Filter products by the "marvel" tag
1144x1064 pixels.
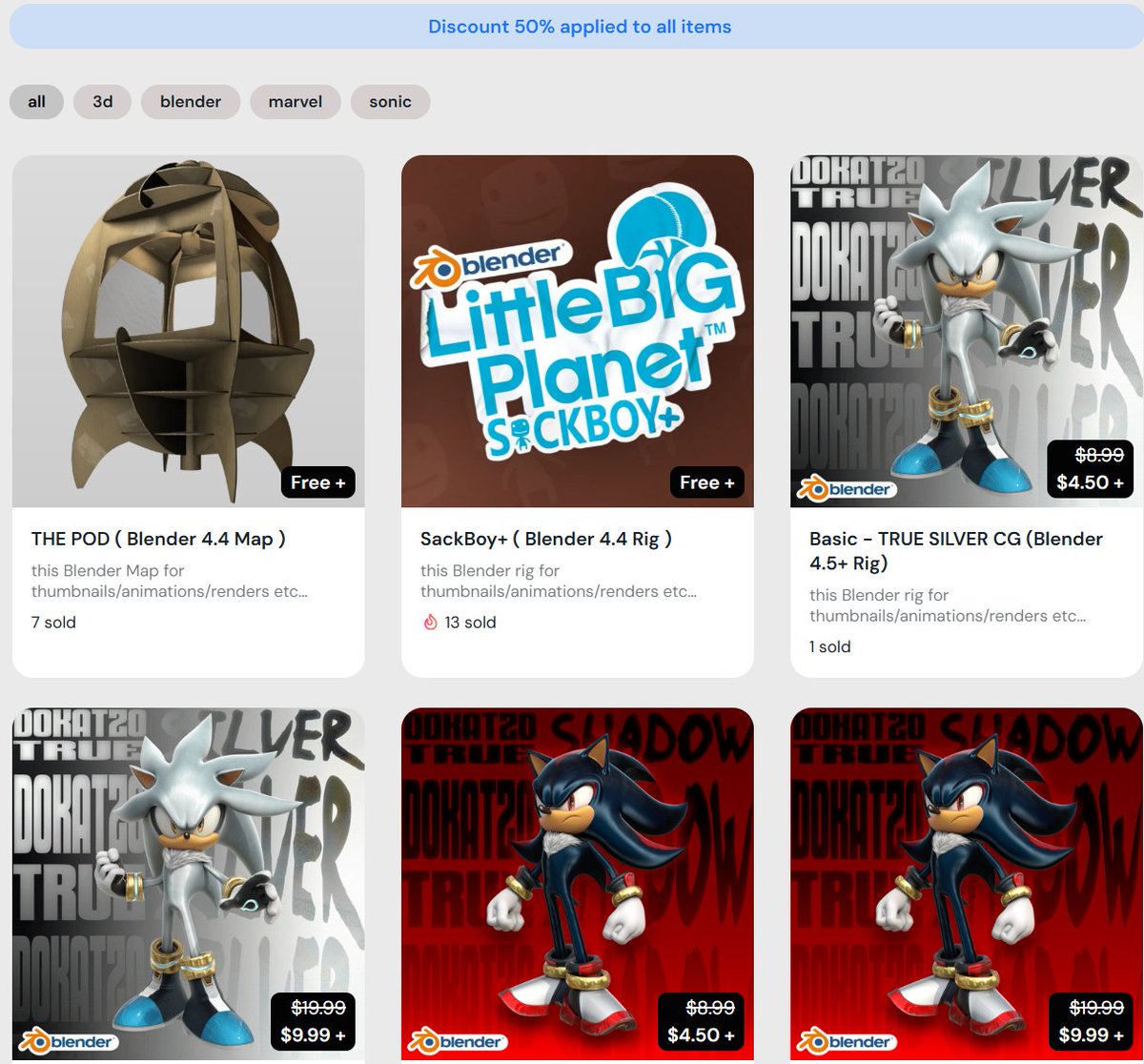pos(296,102)
